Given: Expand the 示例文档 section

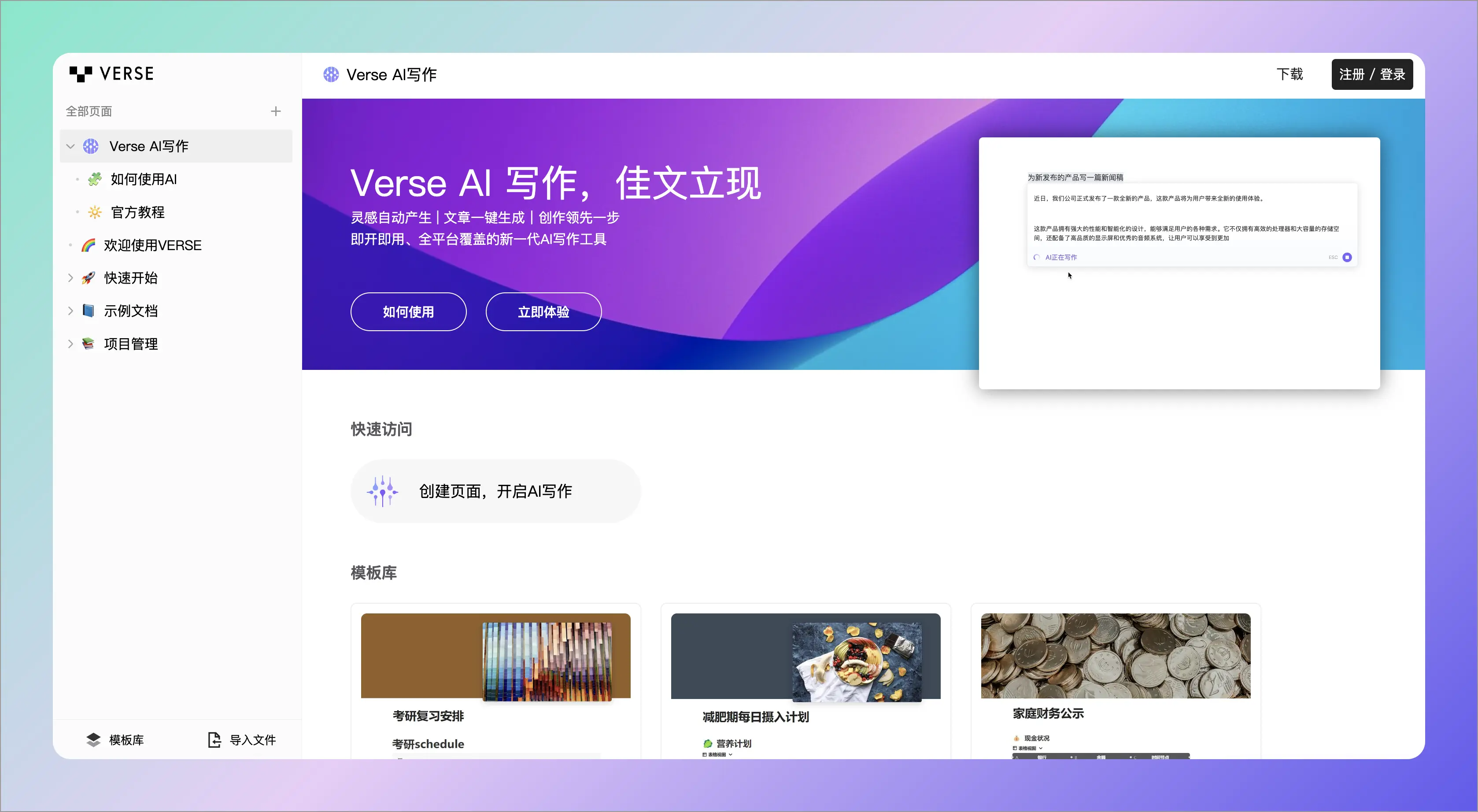Looking at the screenshot, I should (x=70, y=311).
